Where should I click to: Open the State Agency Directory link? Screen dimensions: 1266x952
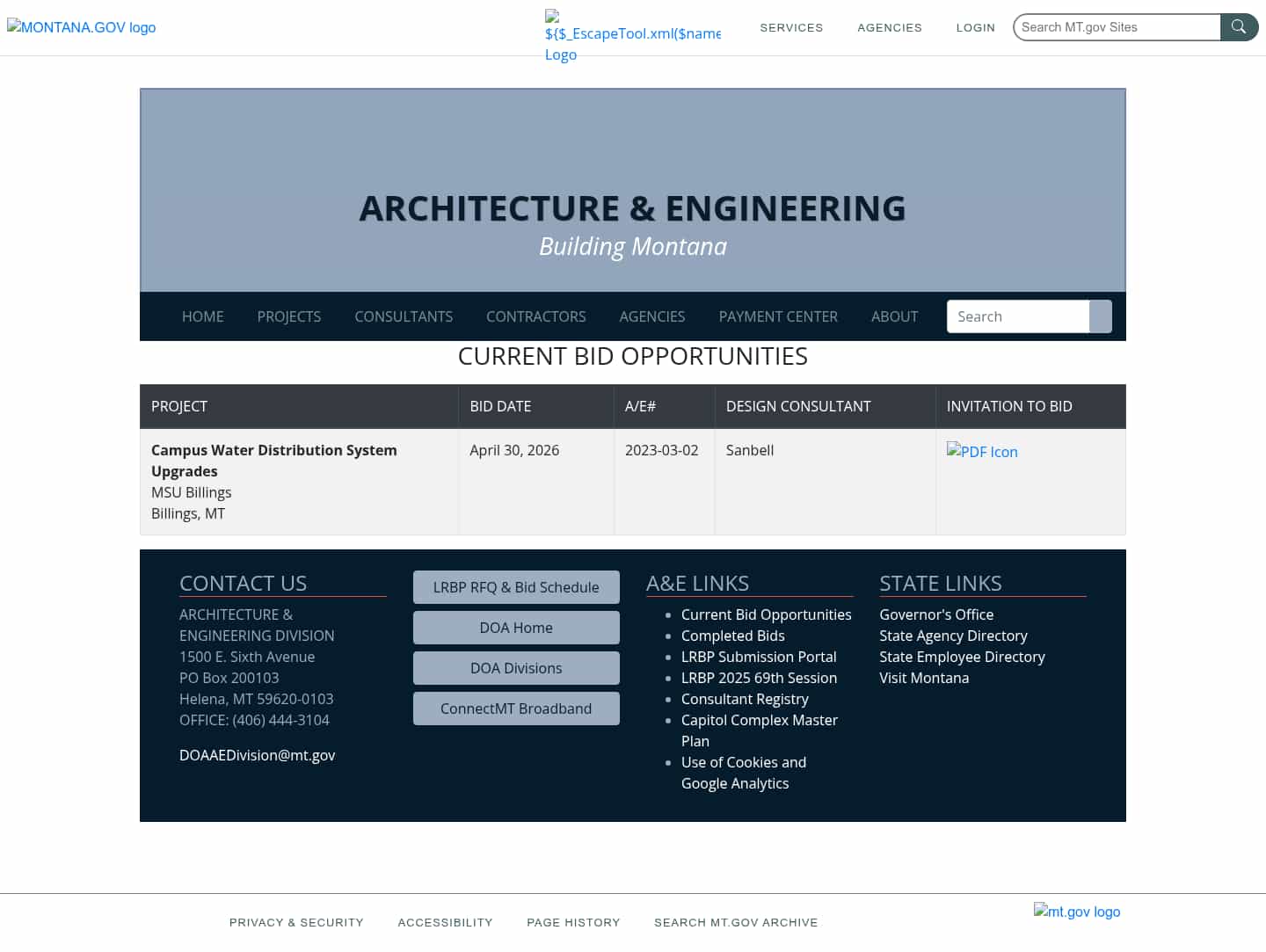point(953,636)
